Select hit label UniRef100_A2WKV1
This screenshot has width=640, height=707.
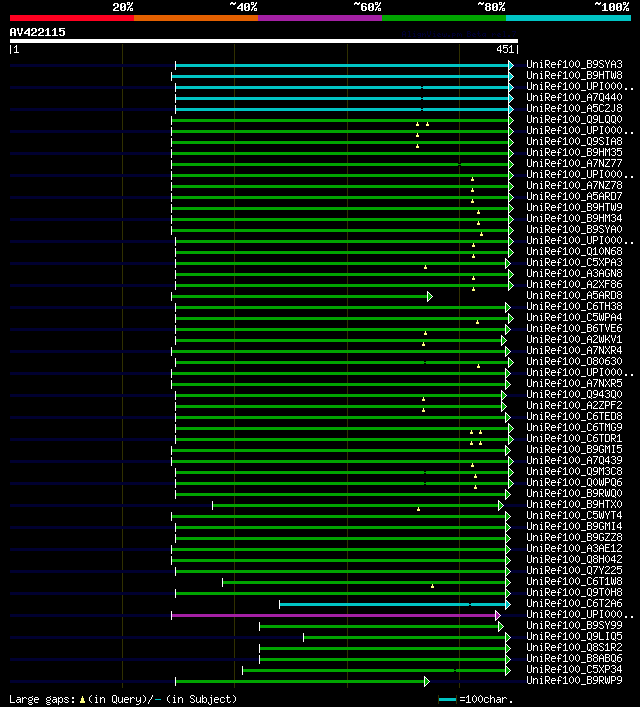574,340
